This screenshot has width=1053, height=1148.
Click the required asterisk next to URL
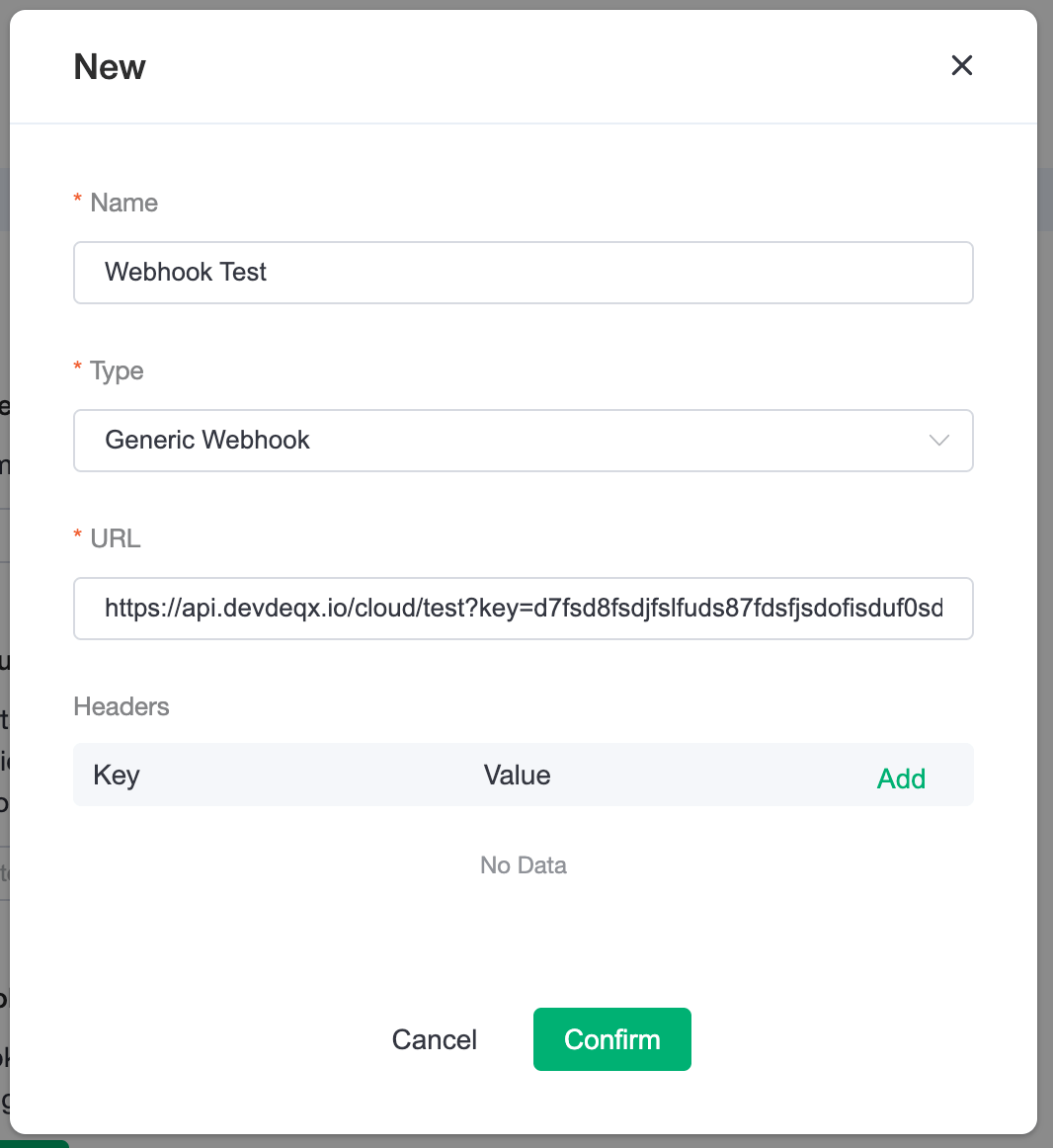pyautogui.click(x=78, y=537)
